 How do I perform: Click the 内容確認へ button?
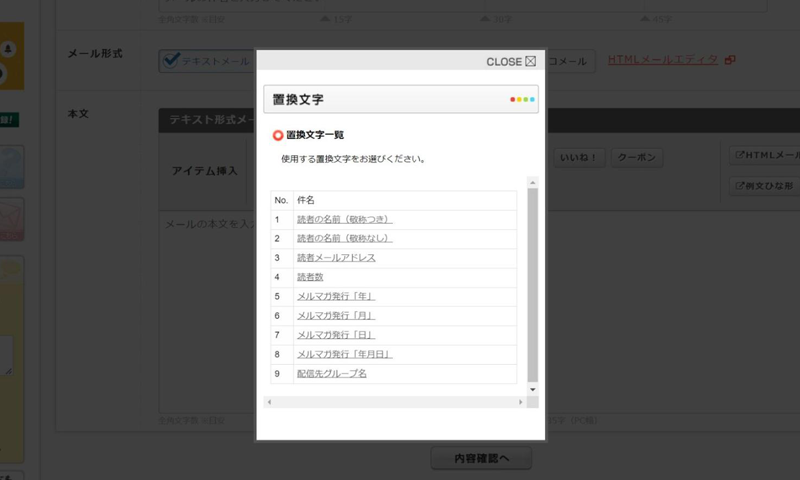(x=481, y=458)
